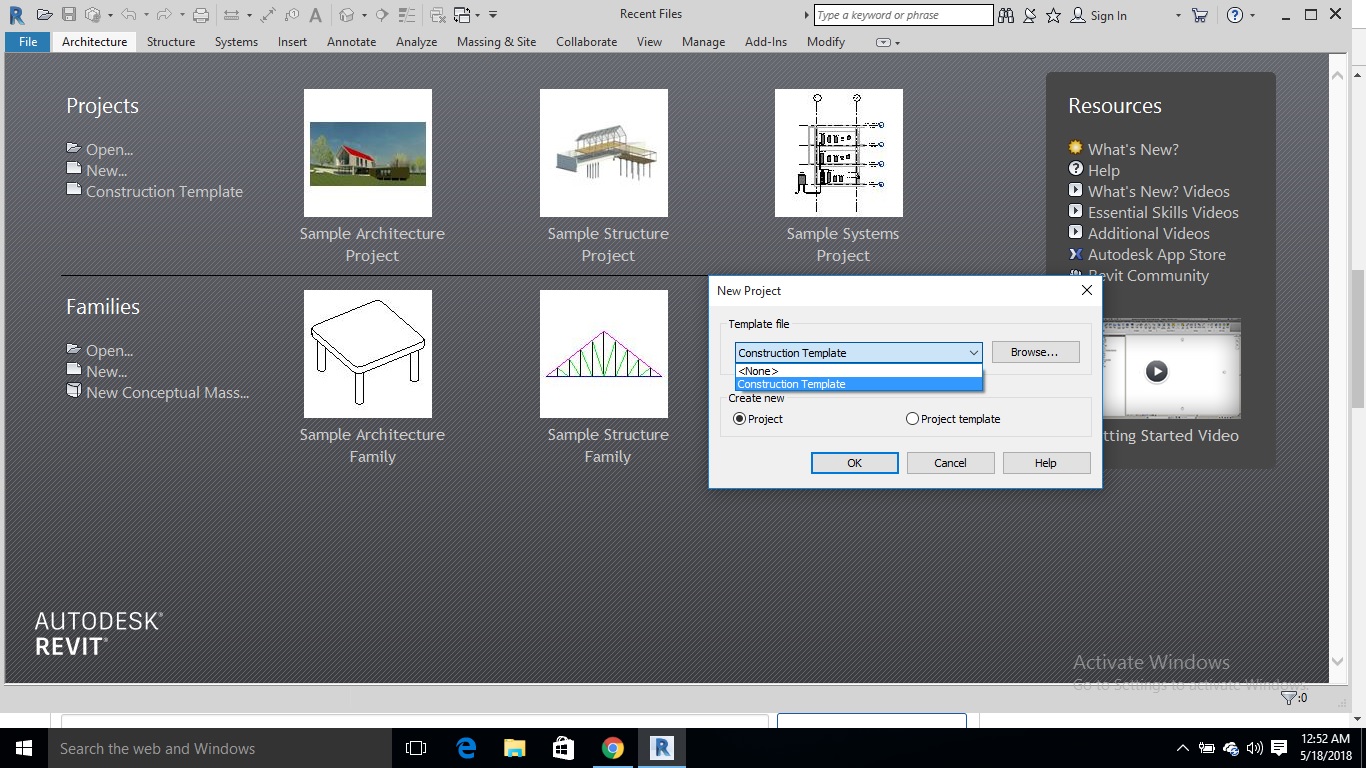Select the Aligned Dimension tool icon

[x=268, y=15]
